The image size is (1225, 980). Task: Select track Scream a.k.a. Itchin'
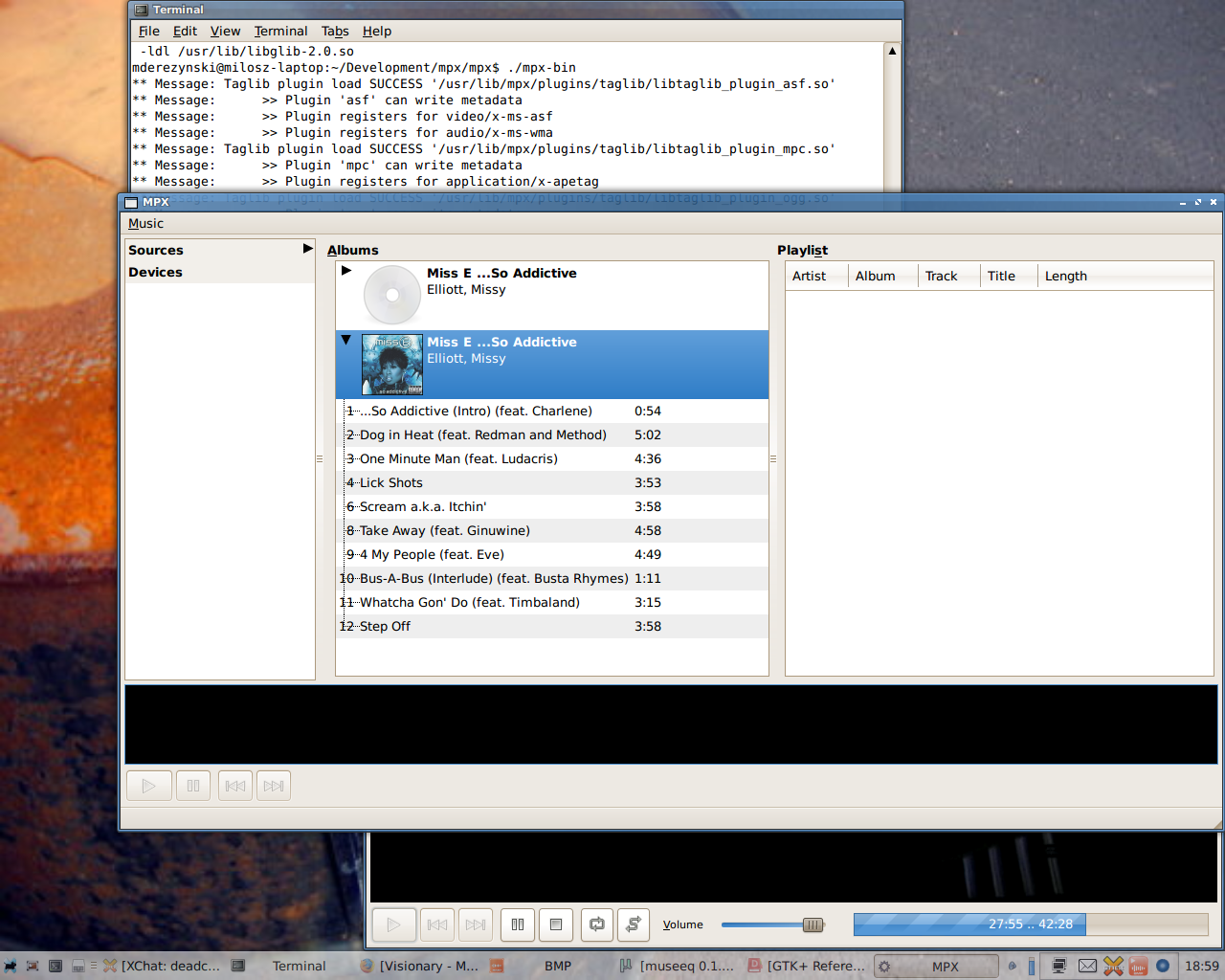552,506
